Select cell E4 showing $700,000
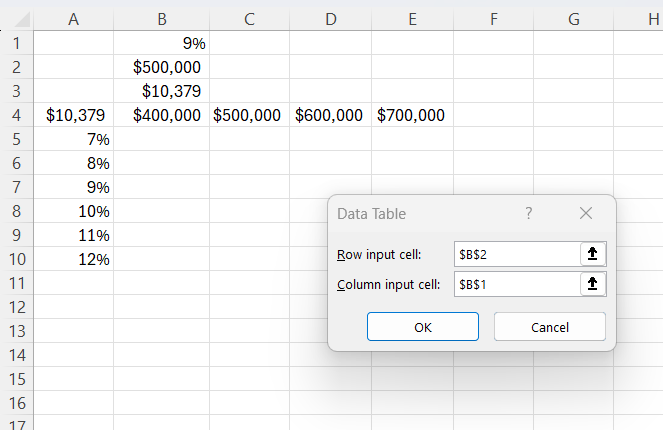 pyautogui.click(x=412, y=115)
